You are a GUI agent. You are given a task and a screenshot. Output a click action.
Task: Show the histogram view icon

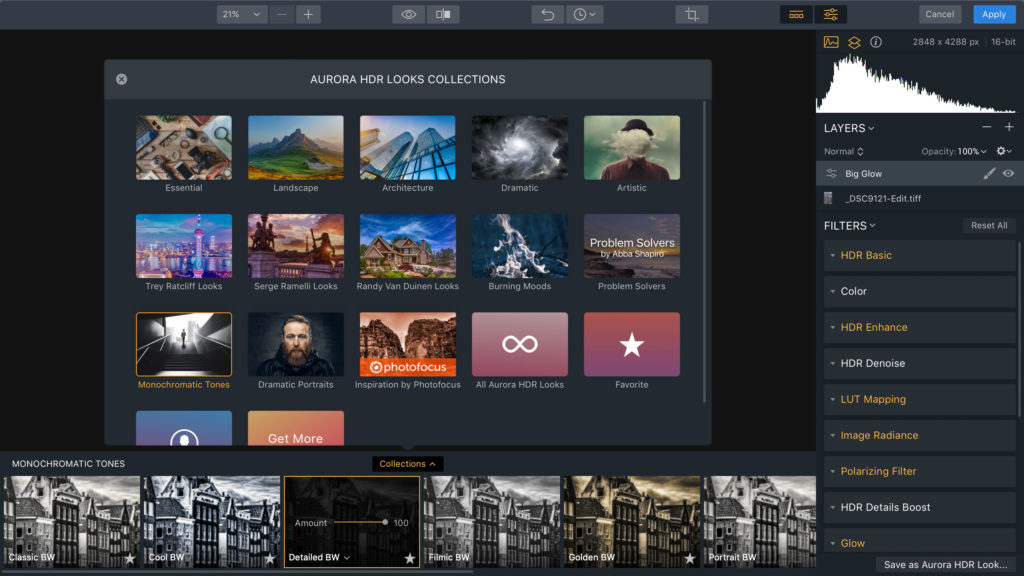(x=831, y=42)
